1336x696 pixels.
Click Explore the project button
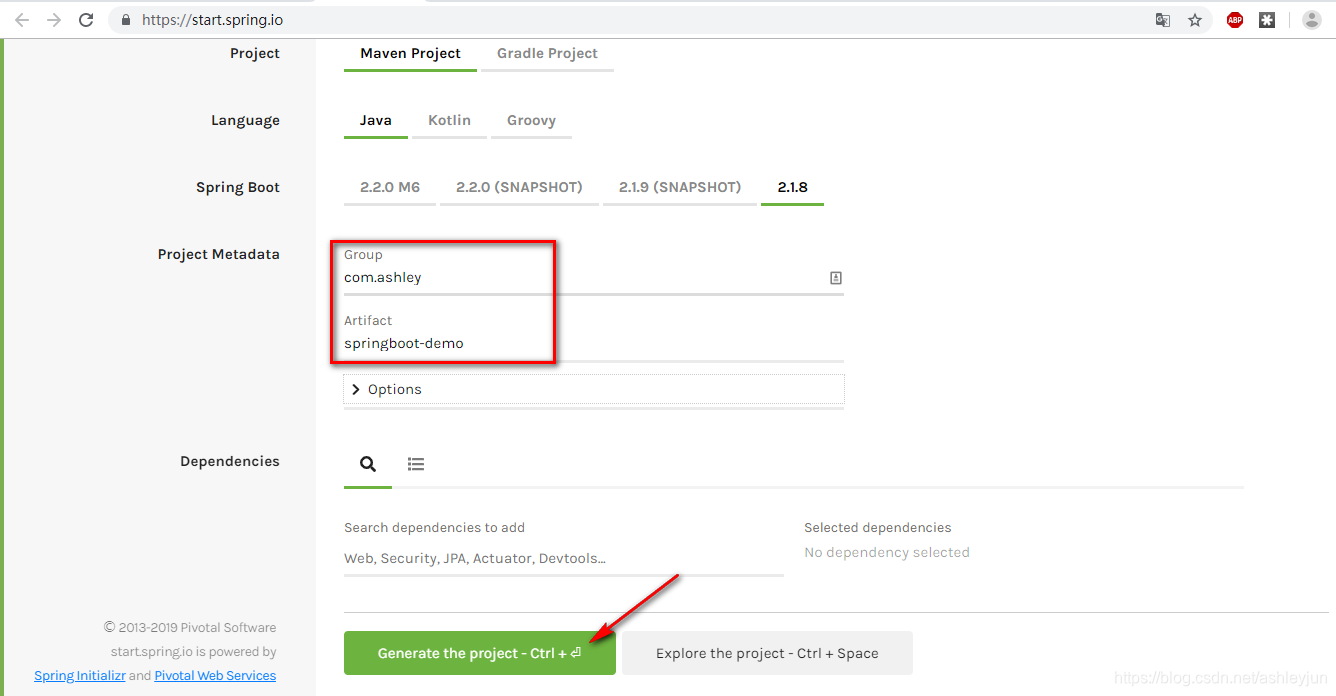(767, 653)
